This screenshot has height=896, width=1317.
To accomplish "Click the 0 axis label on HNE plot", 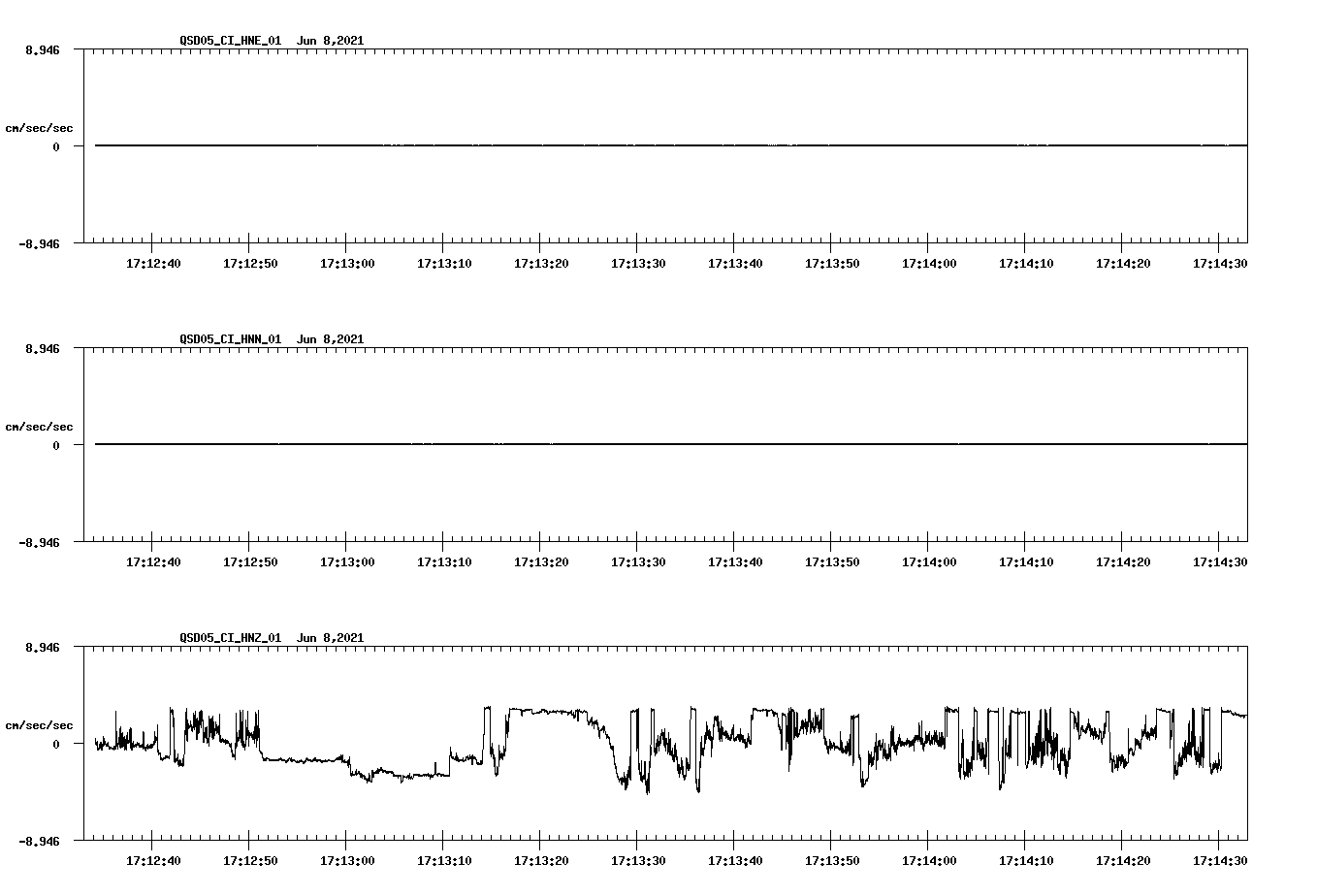I will [56, 147].
